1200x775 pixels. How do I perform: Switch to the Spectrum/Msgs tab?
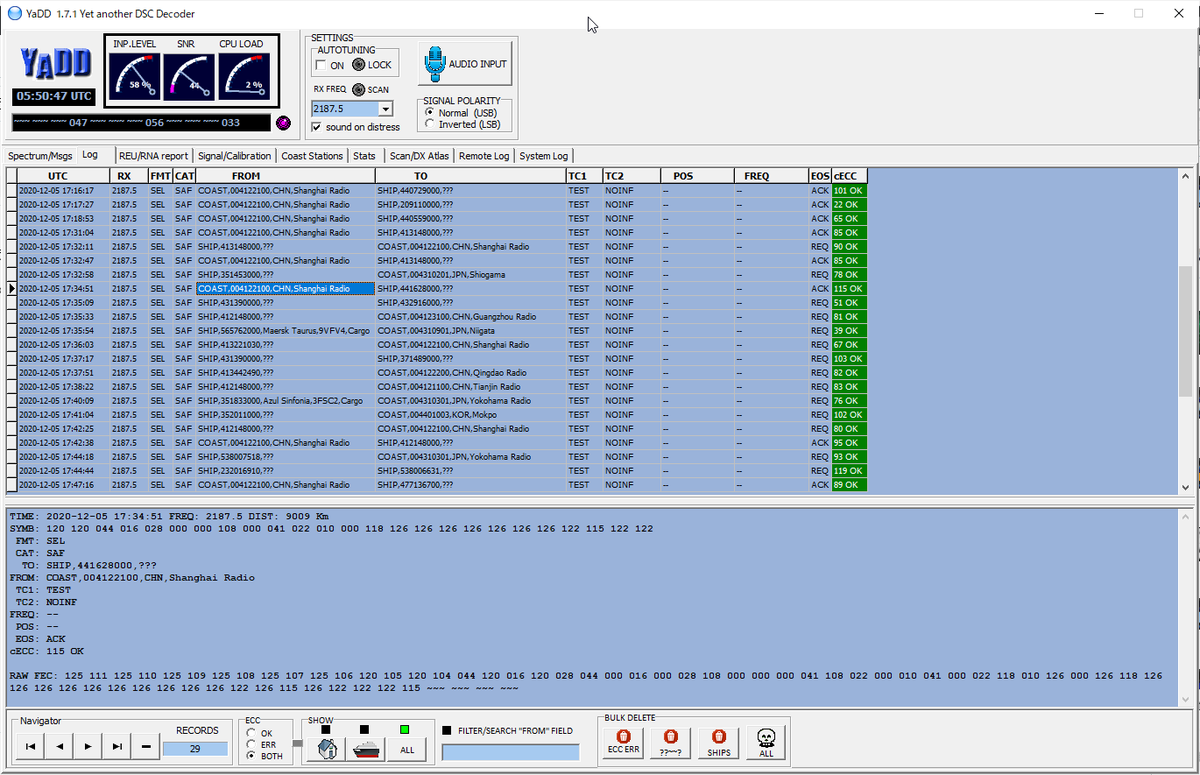(40, 156)
